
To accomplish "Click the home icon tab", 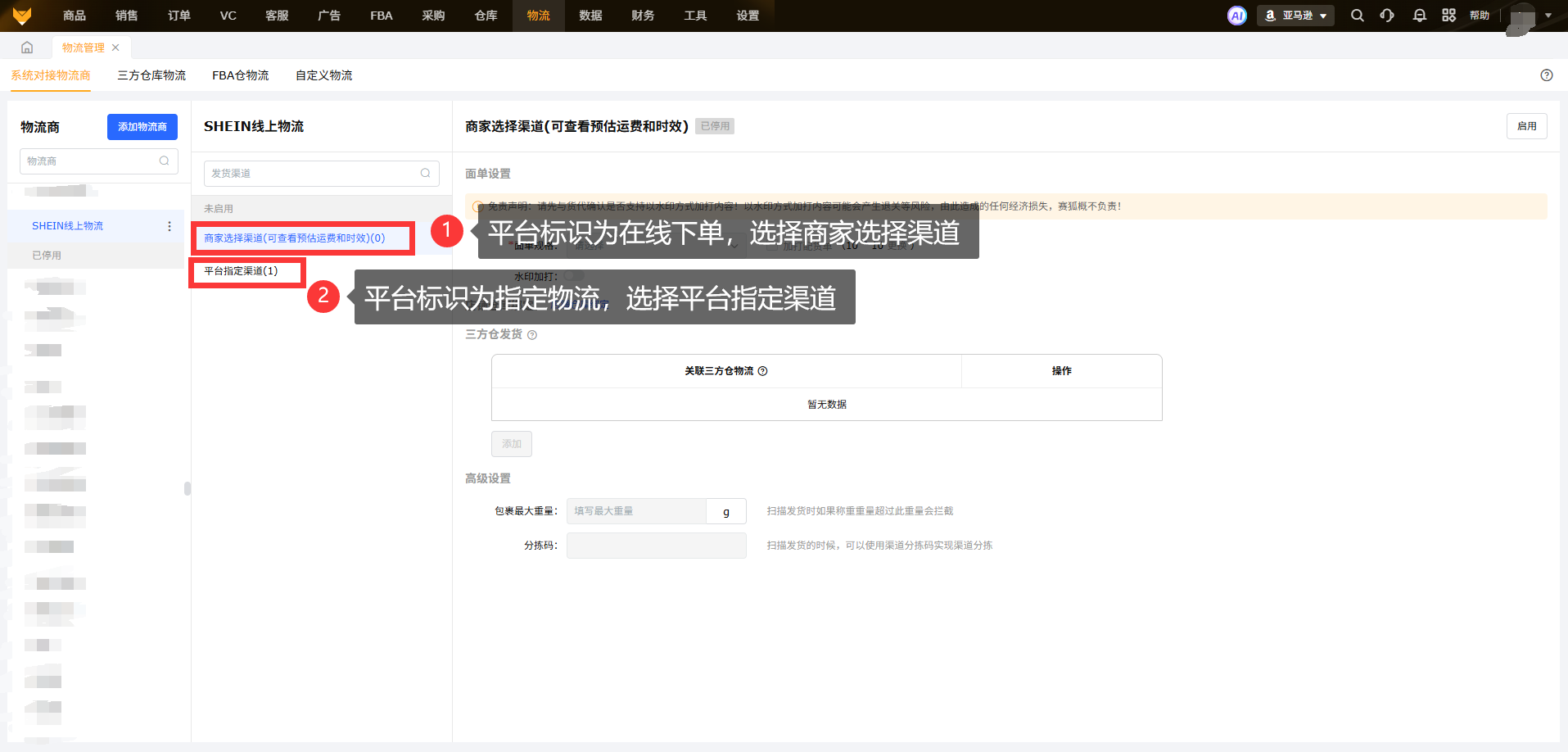I will (x=27, y=48).
